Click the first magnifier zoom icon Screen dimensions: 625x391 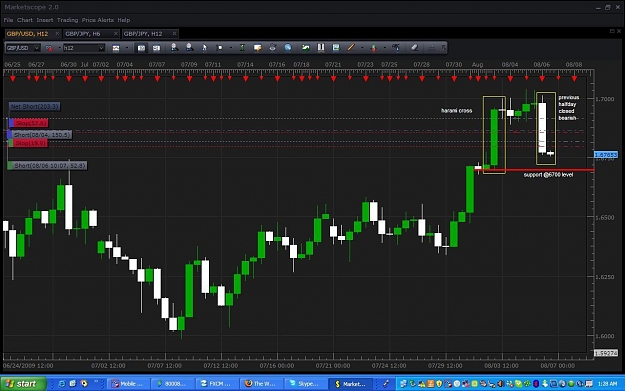pos(174,47)
